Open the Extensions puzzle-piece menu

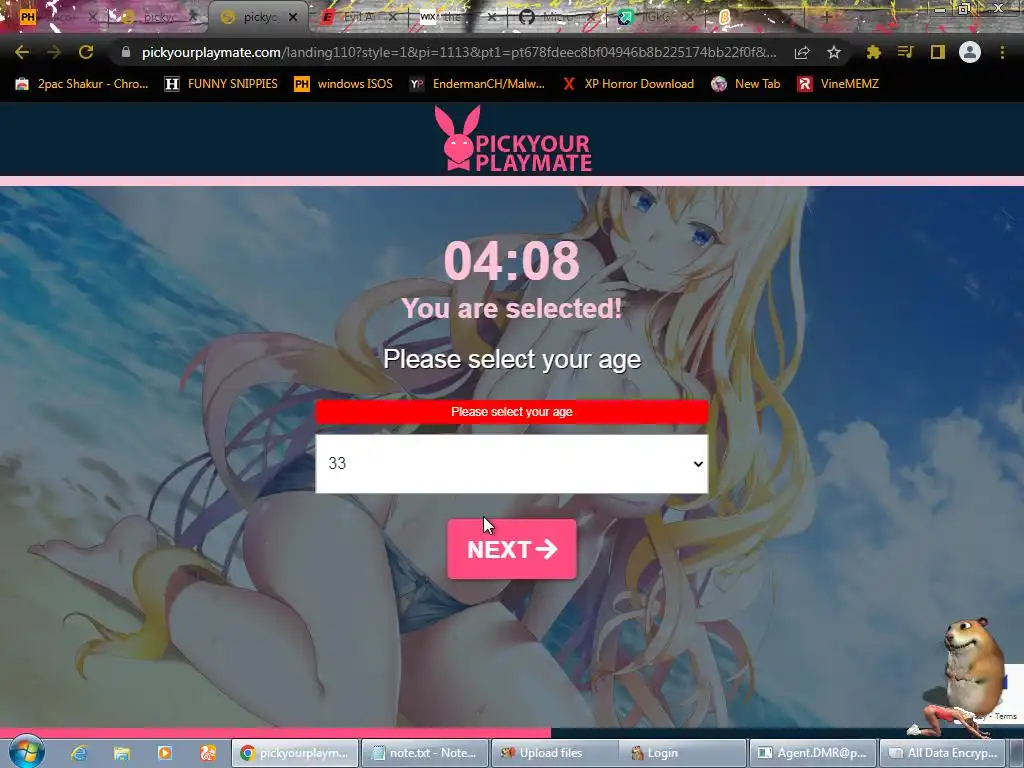tap(873, 52)
